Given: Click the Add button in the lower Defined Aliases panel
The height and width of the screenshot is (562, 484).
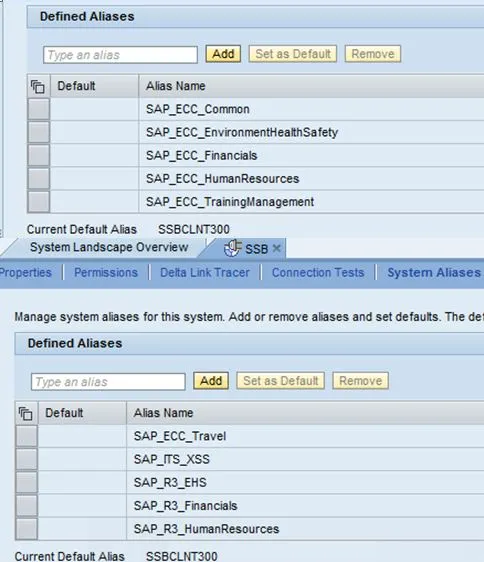Looking at the screenshot, I should 211,381.
